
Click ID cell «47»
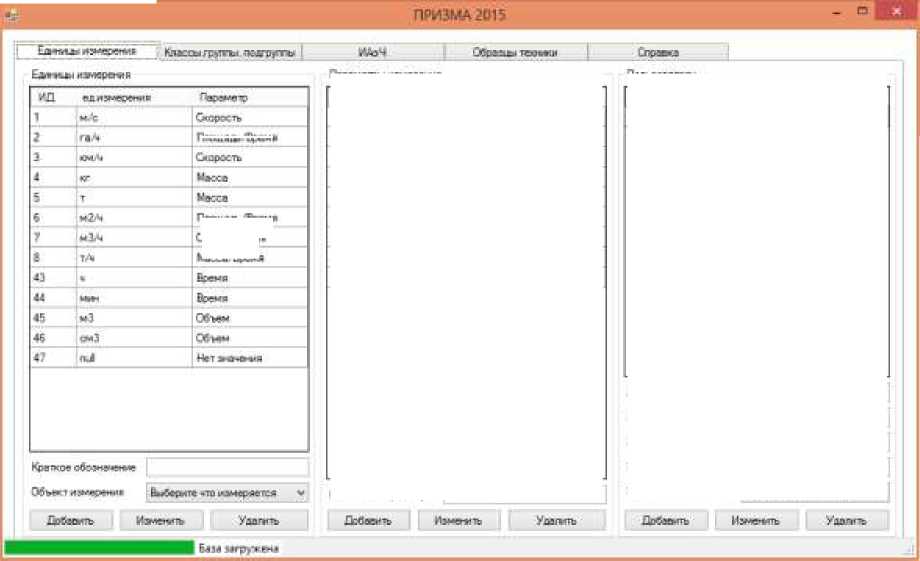(53, 357)
